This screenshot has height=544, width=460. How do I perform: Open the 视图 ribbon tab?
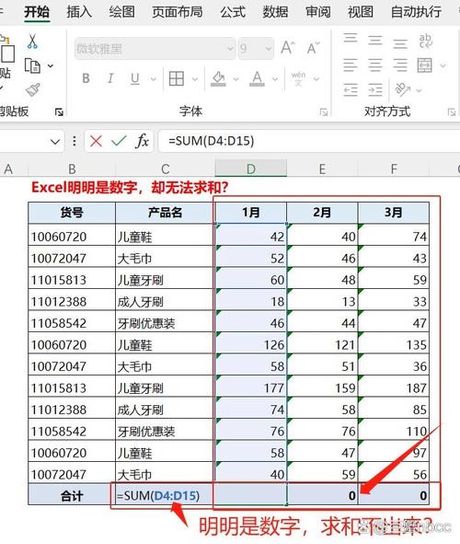tap(360, 12)
